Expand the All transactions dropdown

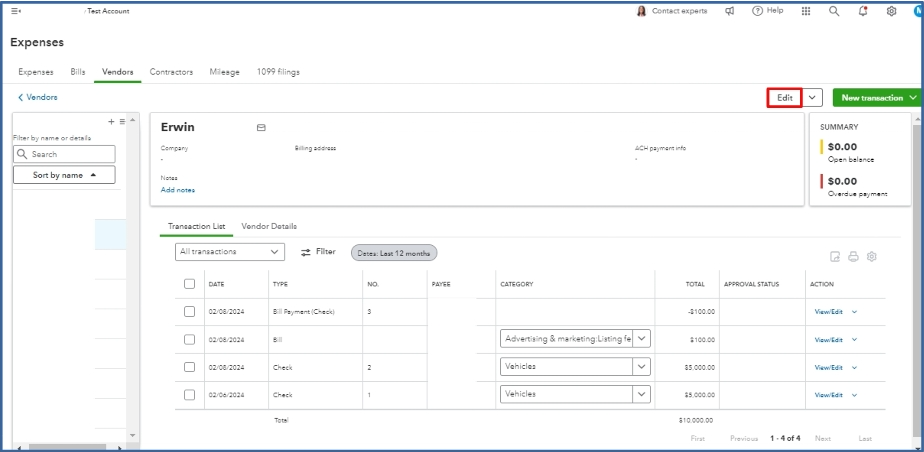point(230,253)
